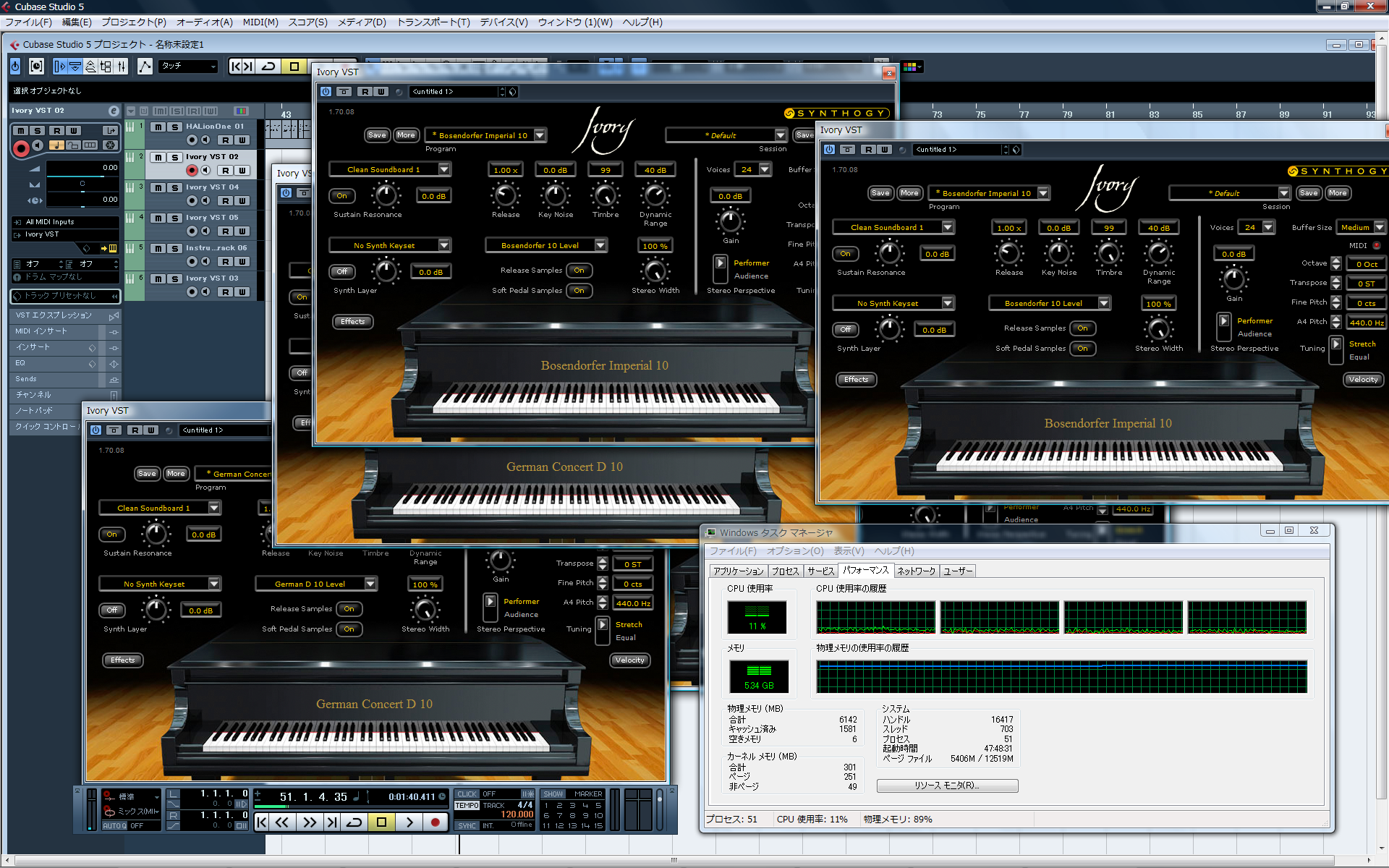
Task: Toggle Write automation on Ivory VST 03 track
Action: click(242, 292)
